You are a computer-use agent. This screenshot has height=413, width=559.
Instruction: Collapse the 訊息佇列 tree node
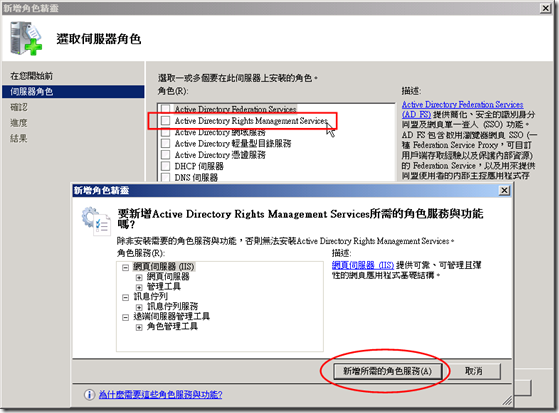click(125, 297)
